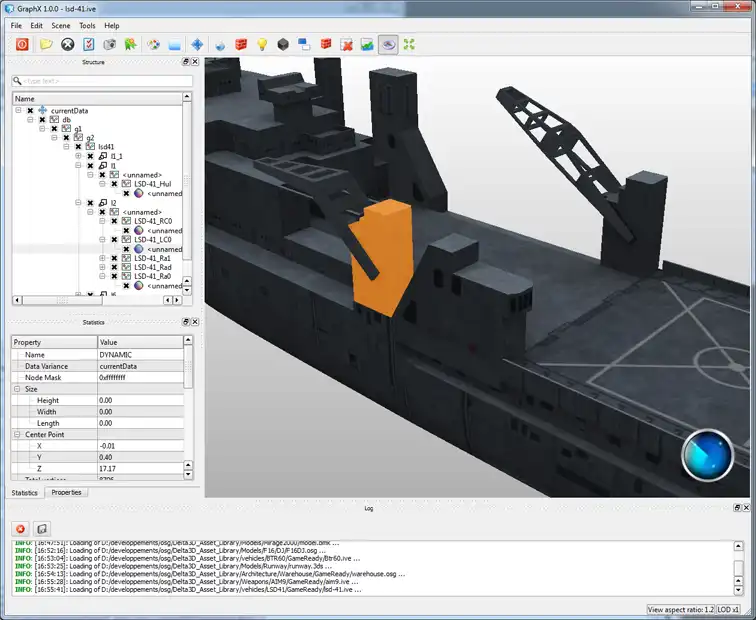
Task: Click the blue radar compass widget
Action: [x=706, y=455]
